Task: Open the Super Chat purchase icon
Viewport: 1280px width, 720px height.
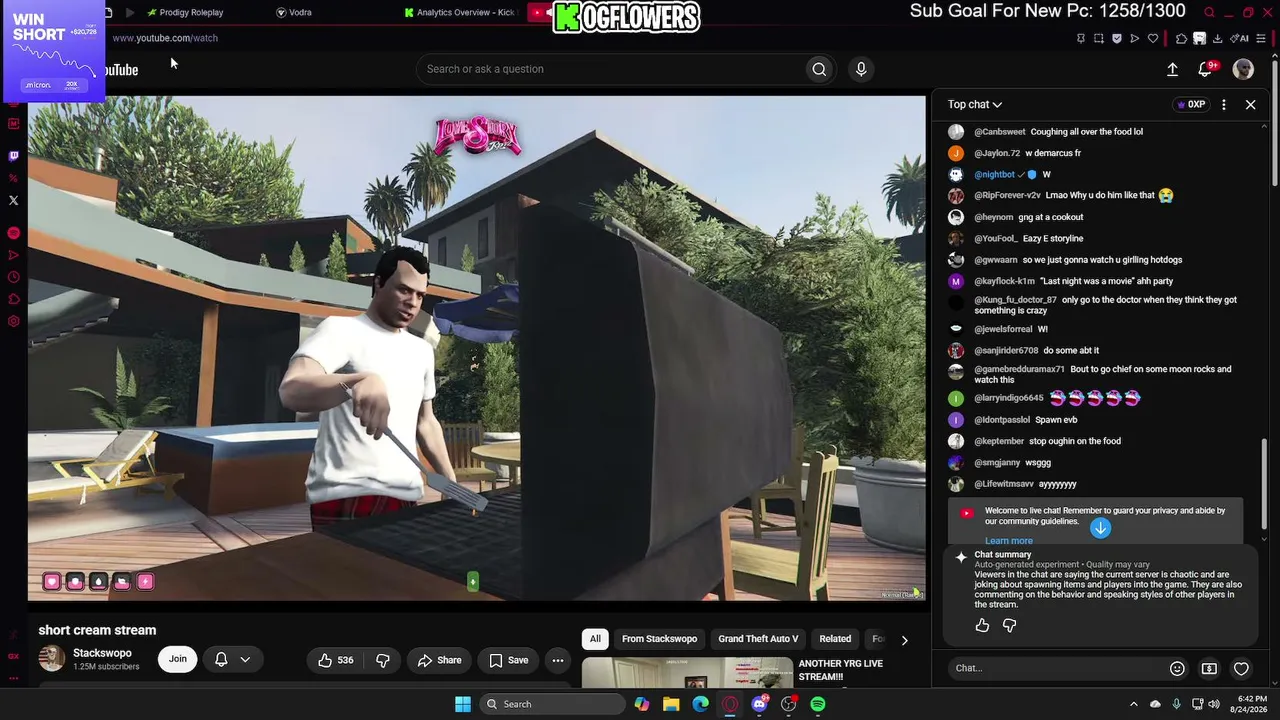Action: tap(1209, 668)
